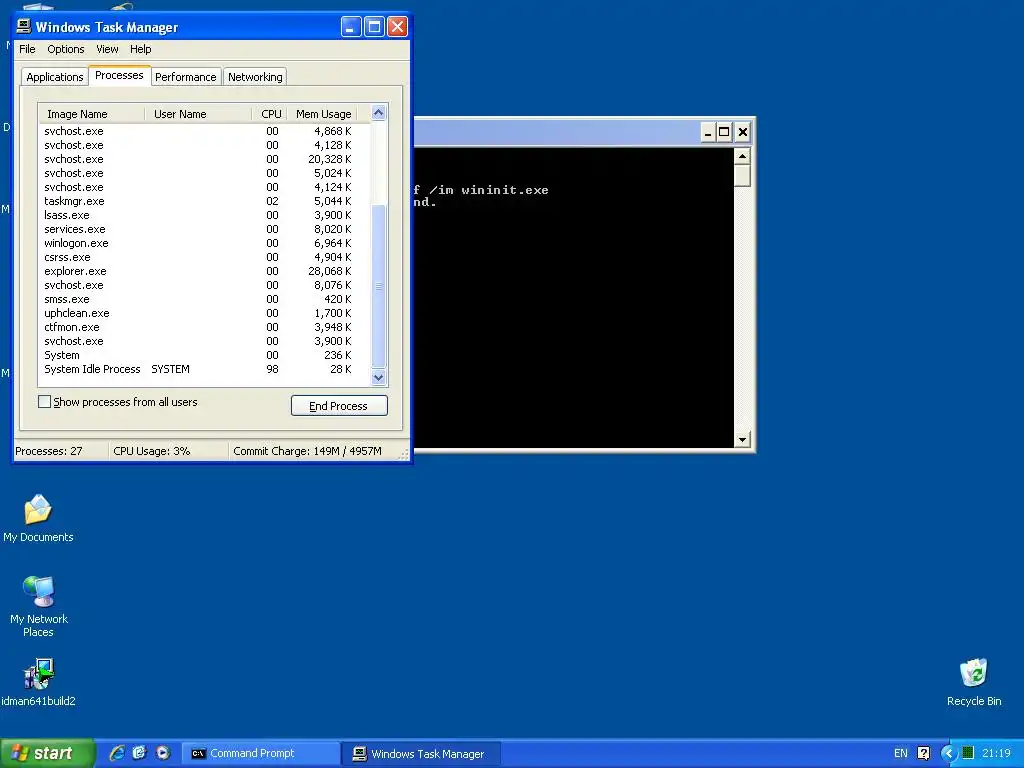Select the uphclean.exe process row

pos(204,313)
